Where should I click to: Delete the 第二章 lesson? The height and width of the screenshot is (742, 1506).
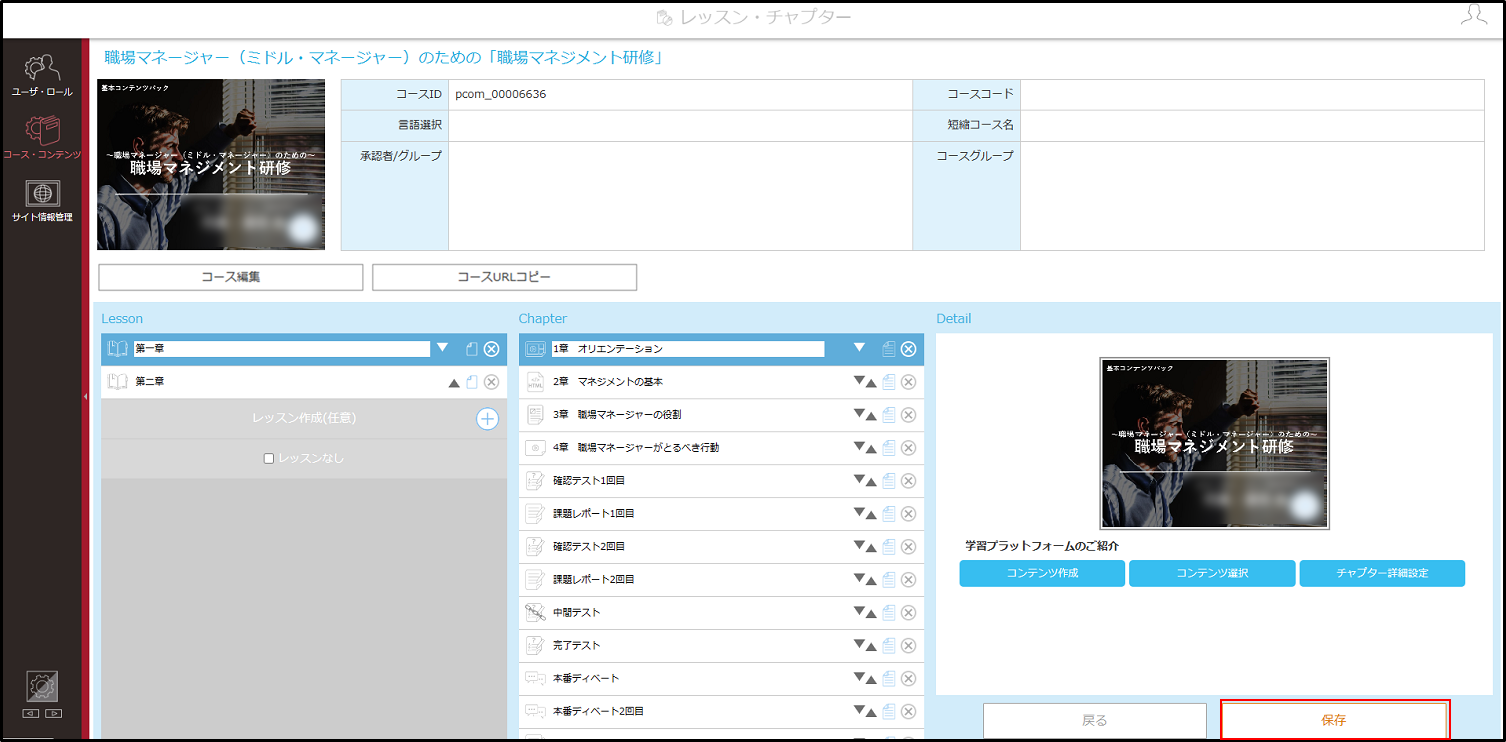[x=491, y=382]
